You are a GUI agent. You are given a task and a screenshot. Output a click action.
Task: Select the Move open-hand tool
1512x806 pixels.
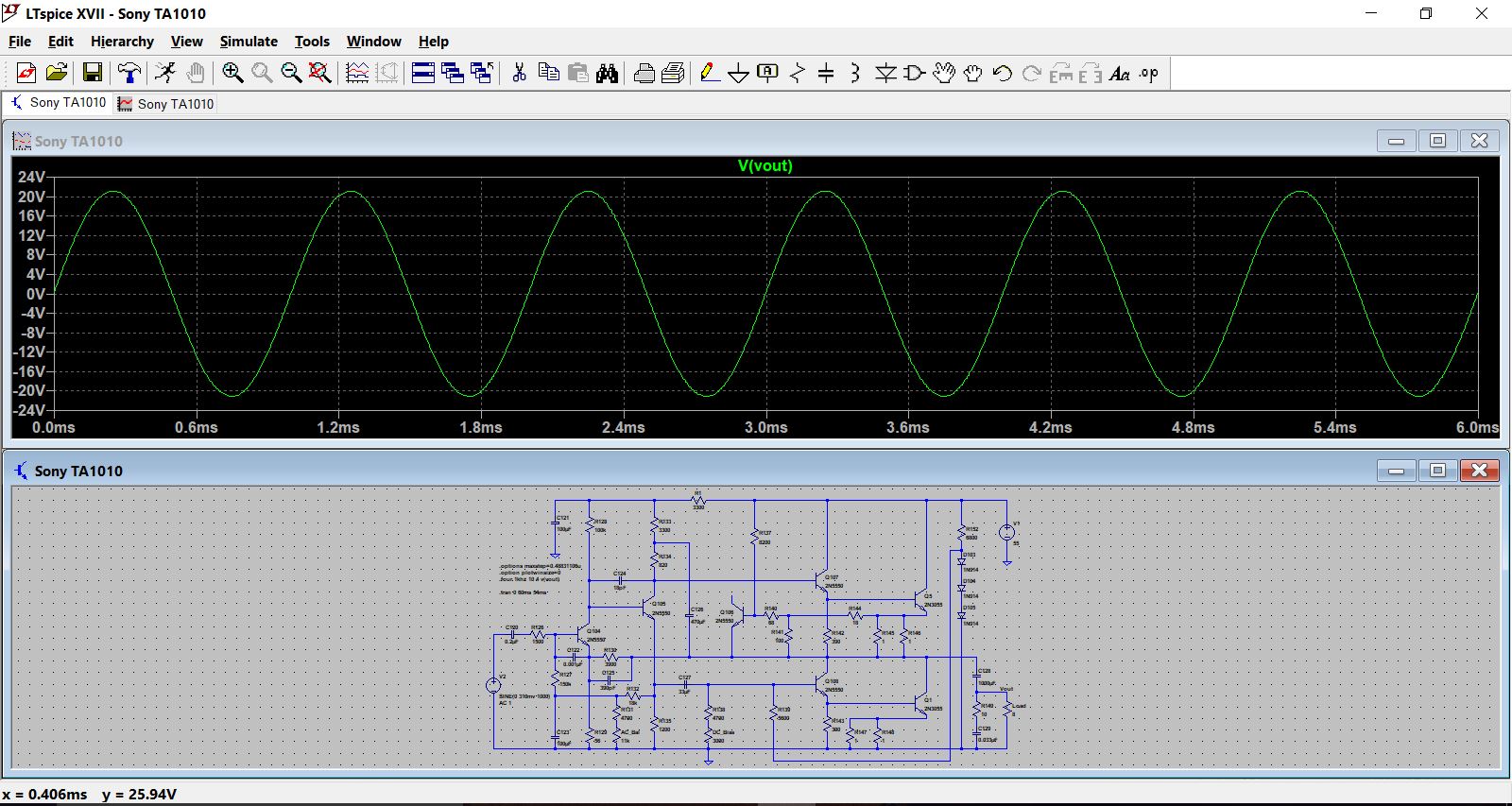pos(944,73)
